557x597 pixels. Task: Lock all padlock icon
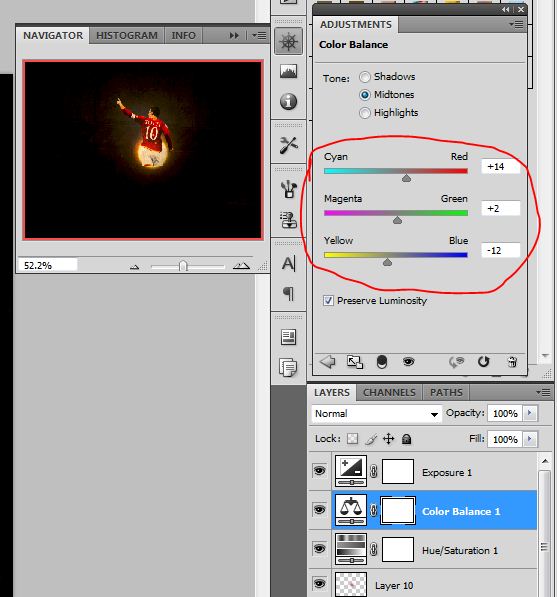pos(407,439)
